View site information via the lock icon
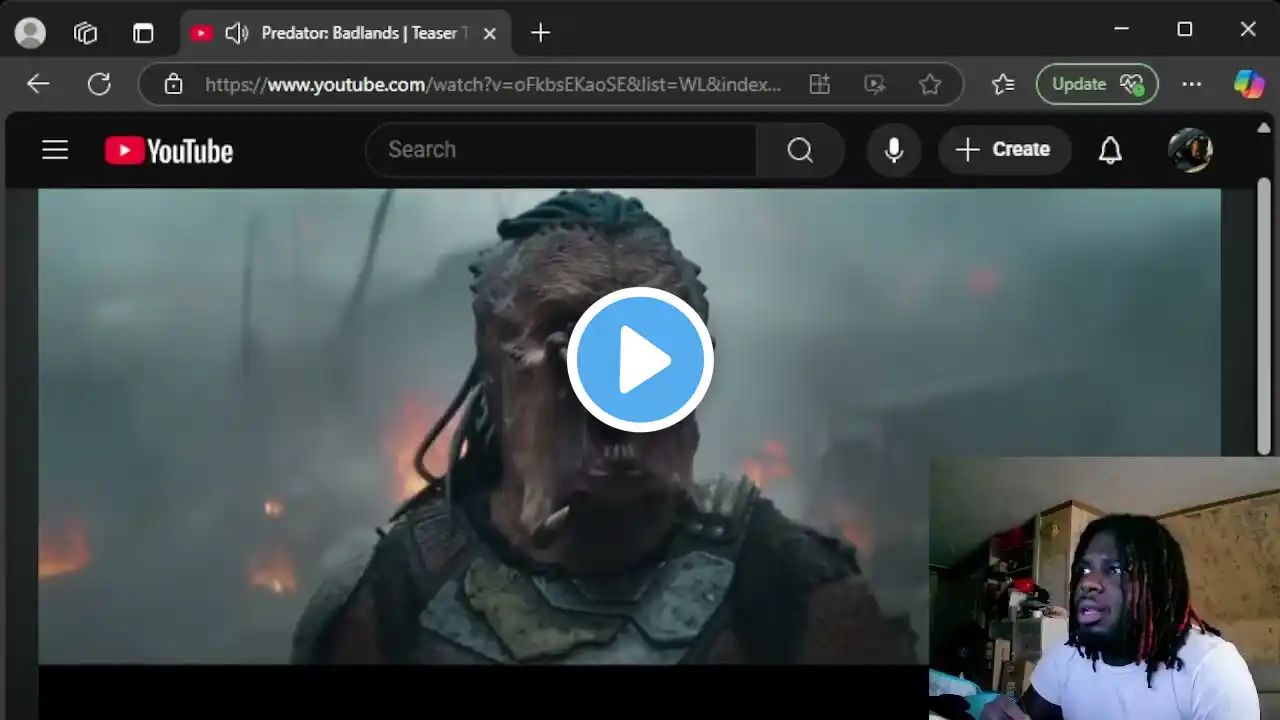 (x=173, y=84)
